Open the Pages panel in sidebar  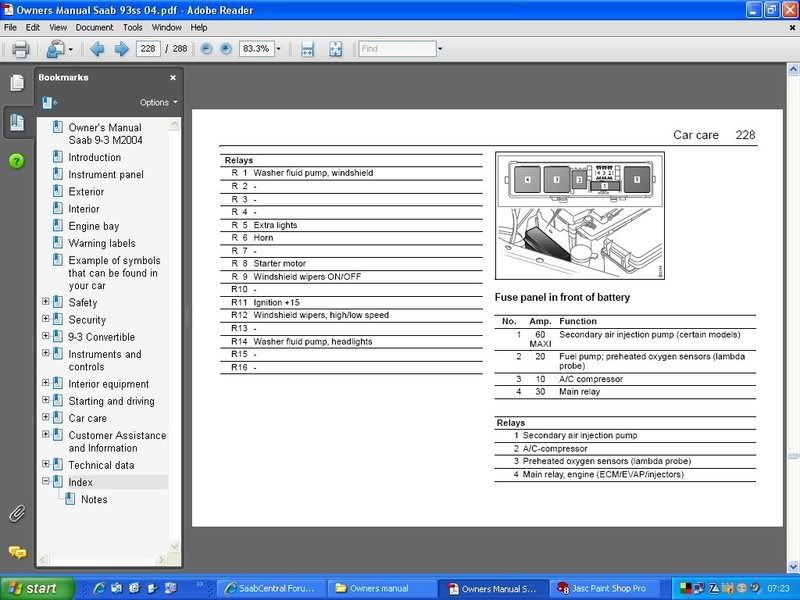click(x=17, y=83)
